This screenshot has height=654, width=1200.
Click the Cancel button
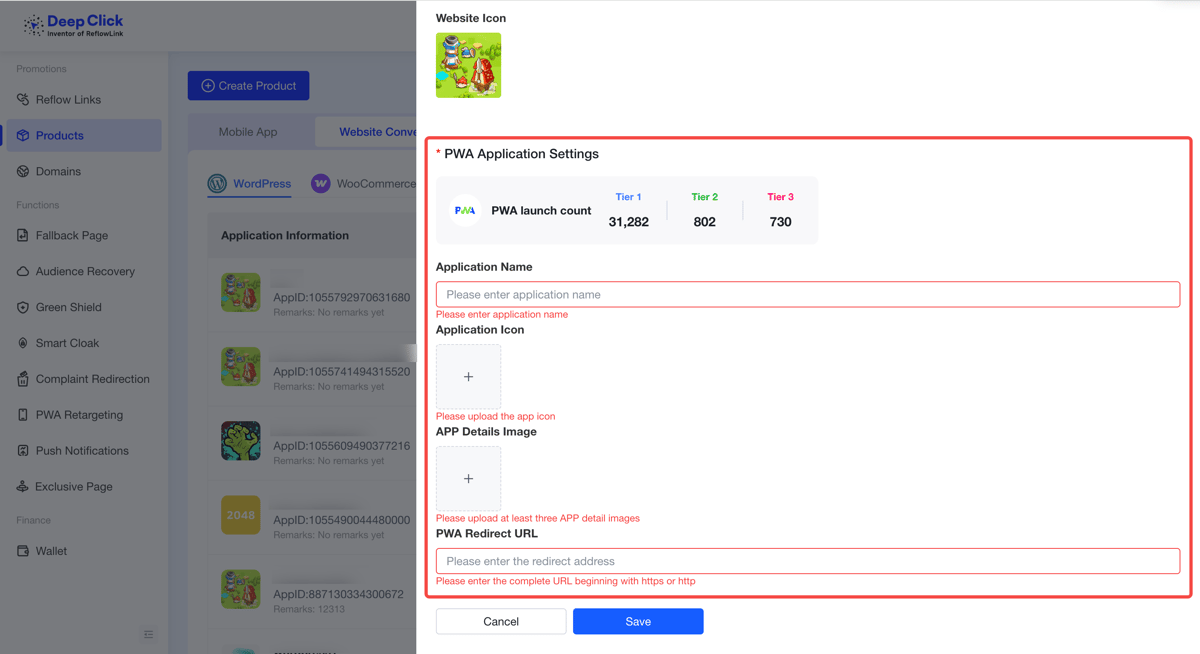(501, 621)
